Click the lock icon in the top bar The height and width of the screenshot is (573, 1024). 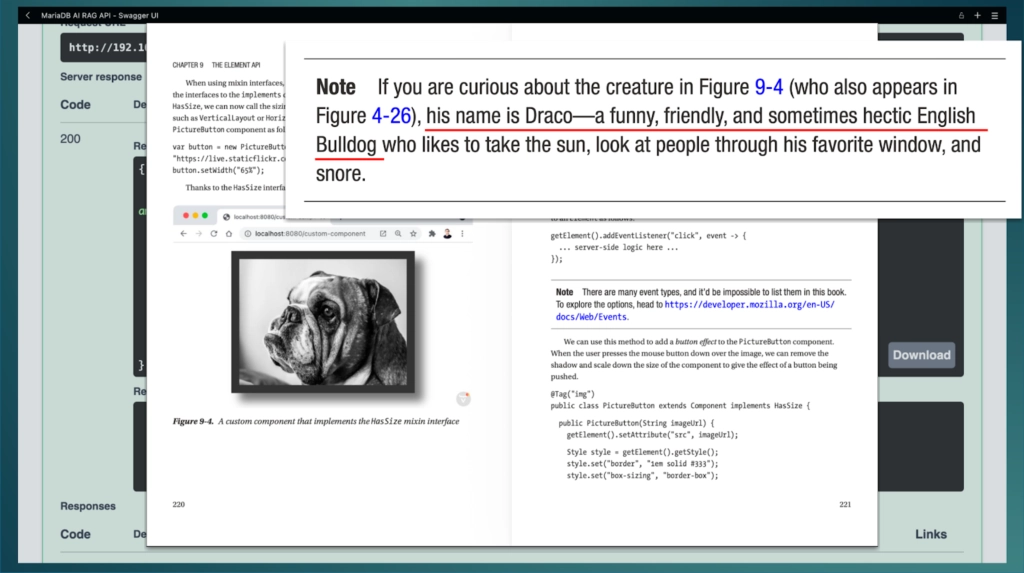pyautogui.click(x=961, y=15)
